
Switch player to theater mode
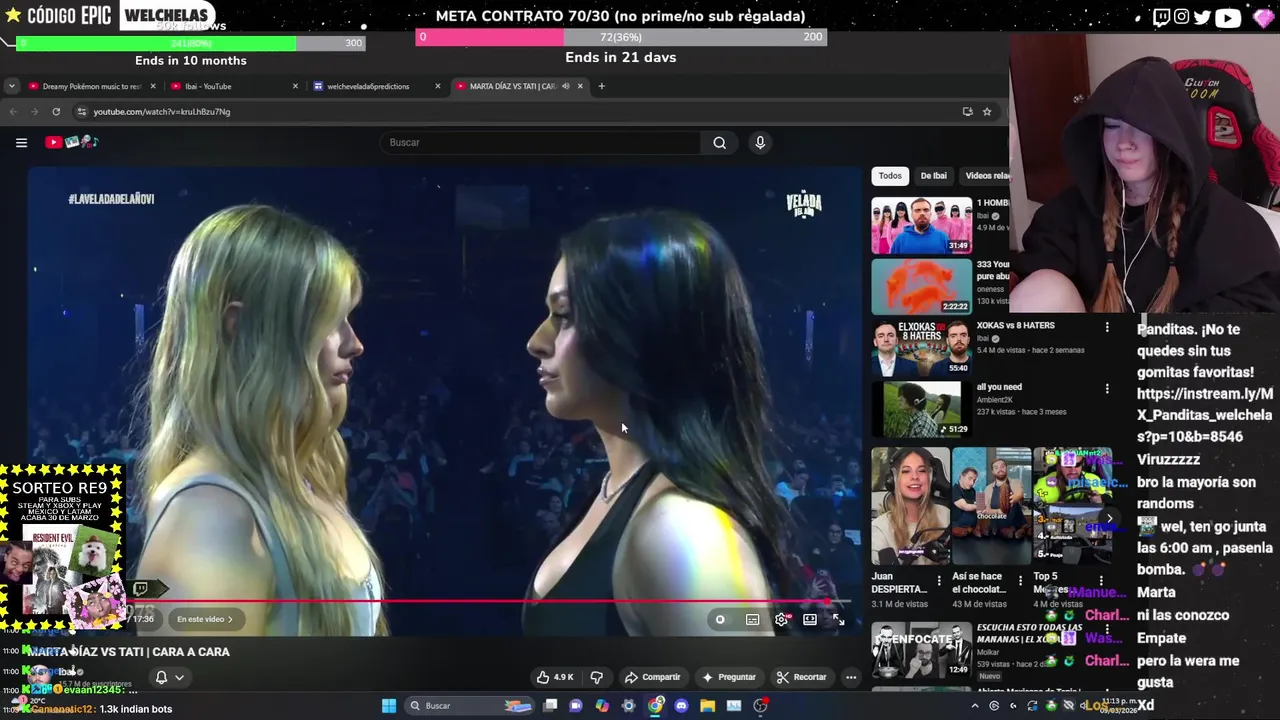click(810, 620)
